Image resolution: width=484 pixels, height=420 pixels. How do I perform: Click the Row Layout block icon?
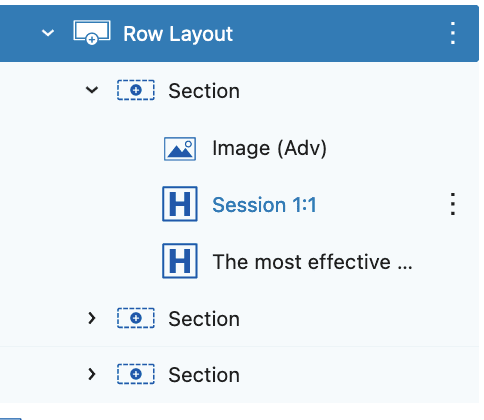tap(92, 32)
